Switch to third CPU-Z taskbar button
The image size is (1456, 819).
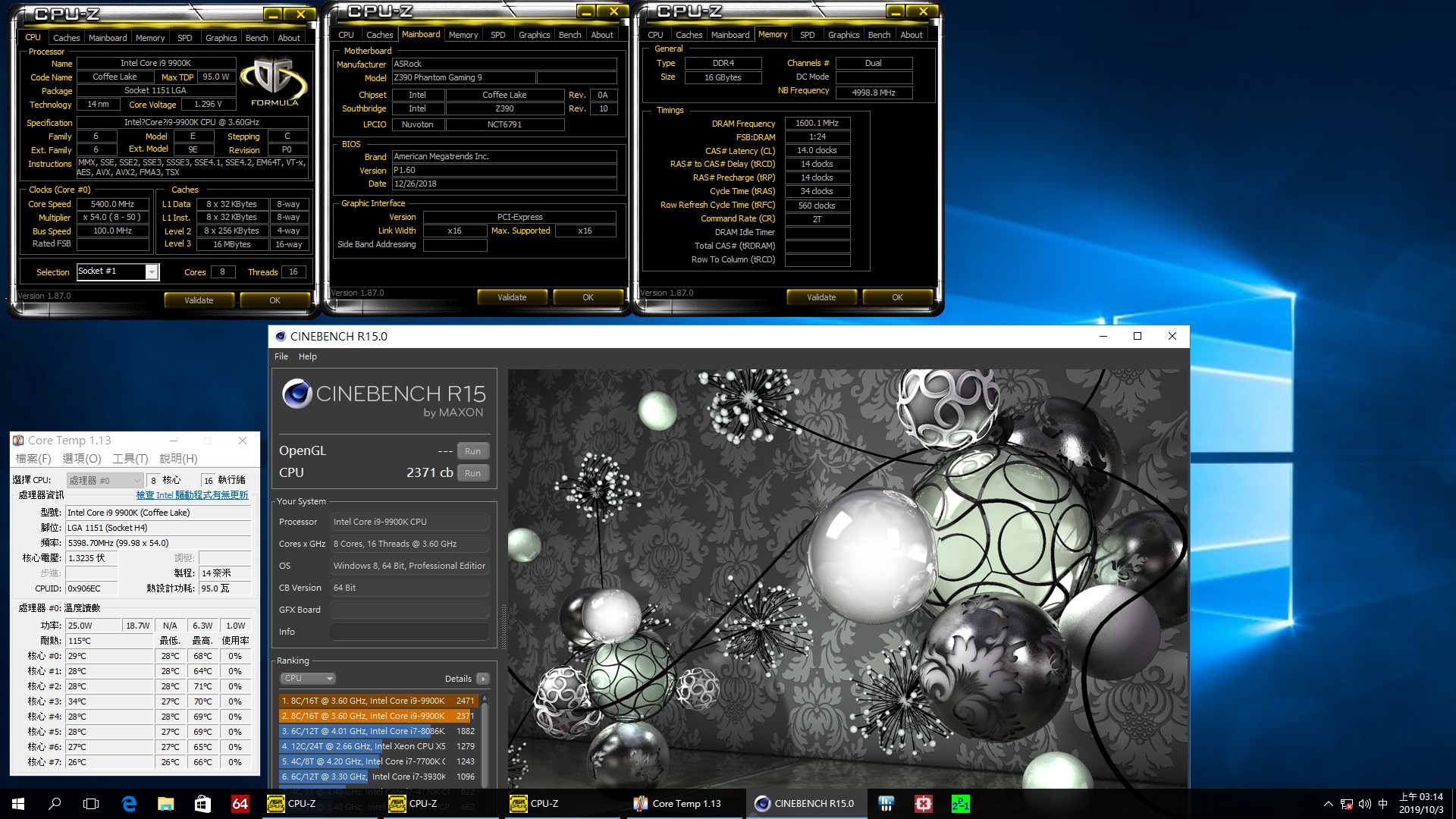coord(561,804)
